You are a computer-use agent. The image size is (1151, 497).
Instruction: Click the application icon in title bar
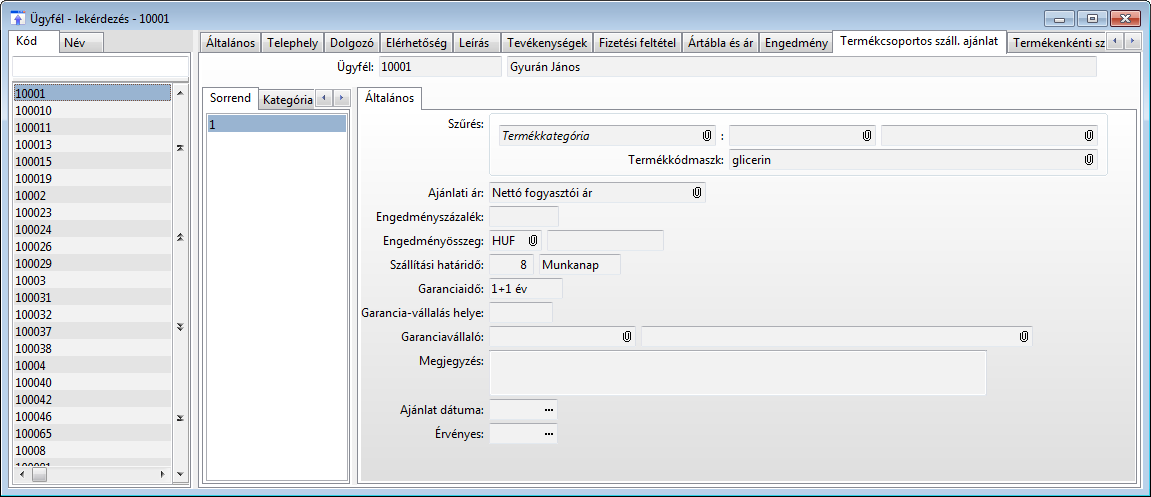click(17, 18)
